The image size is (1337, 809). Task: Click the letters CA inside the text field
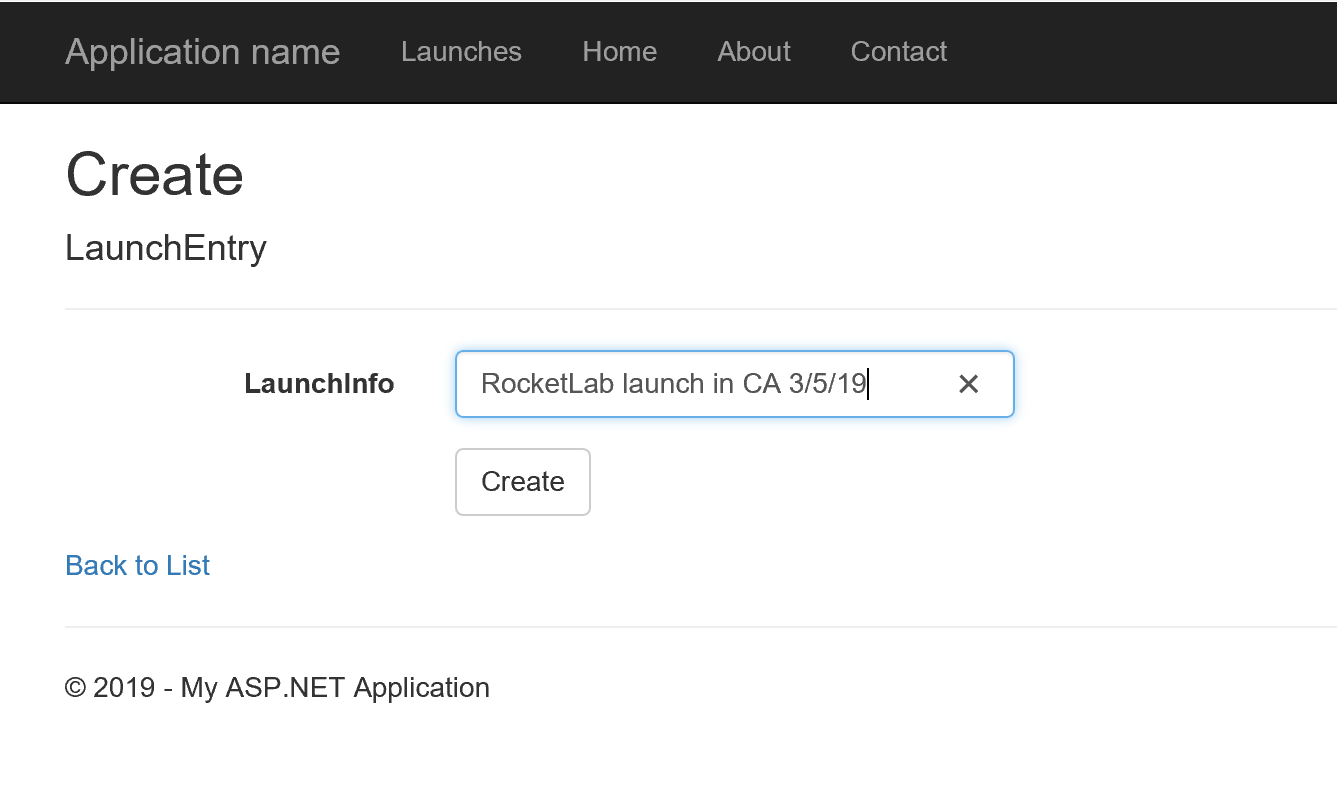coord(761,384)
